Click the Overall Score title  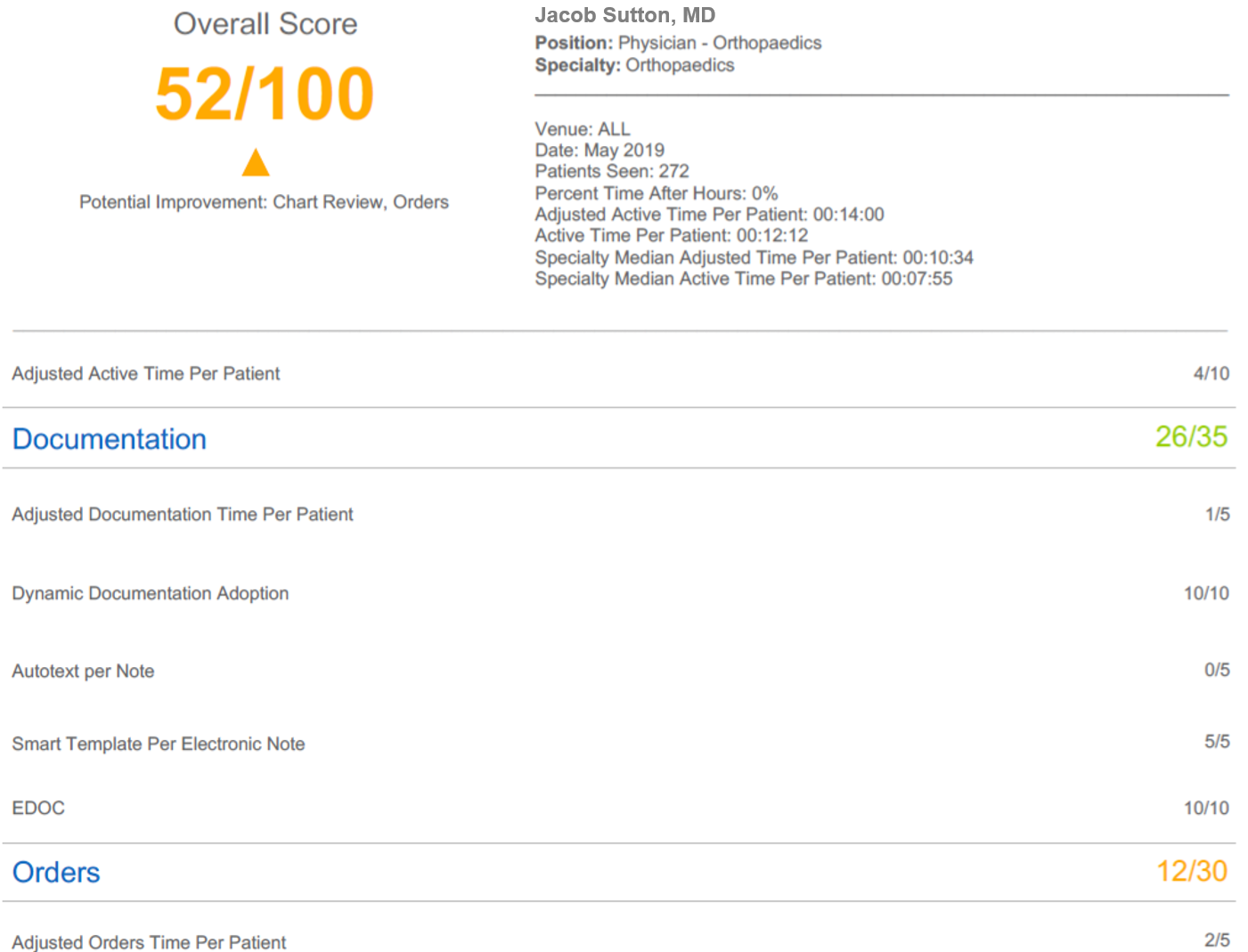(265, 24)
